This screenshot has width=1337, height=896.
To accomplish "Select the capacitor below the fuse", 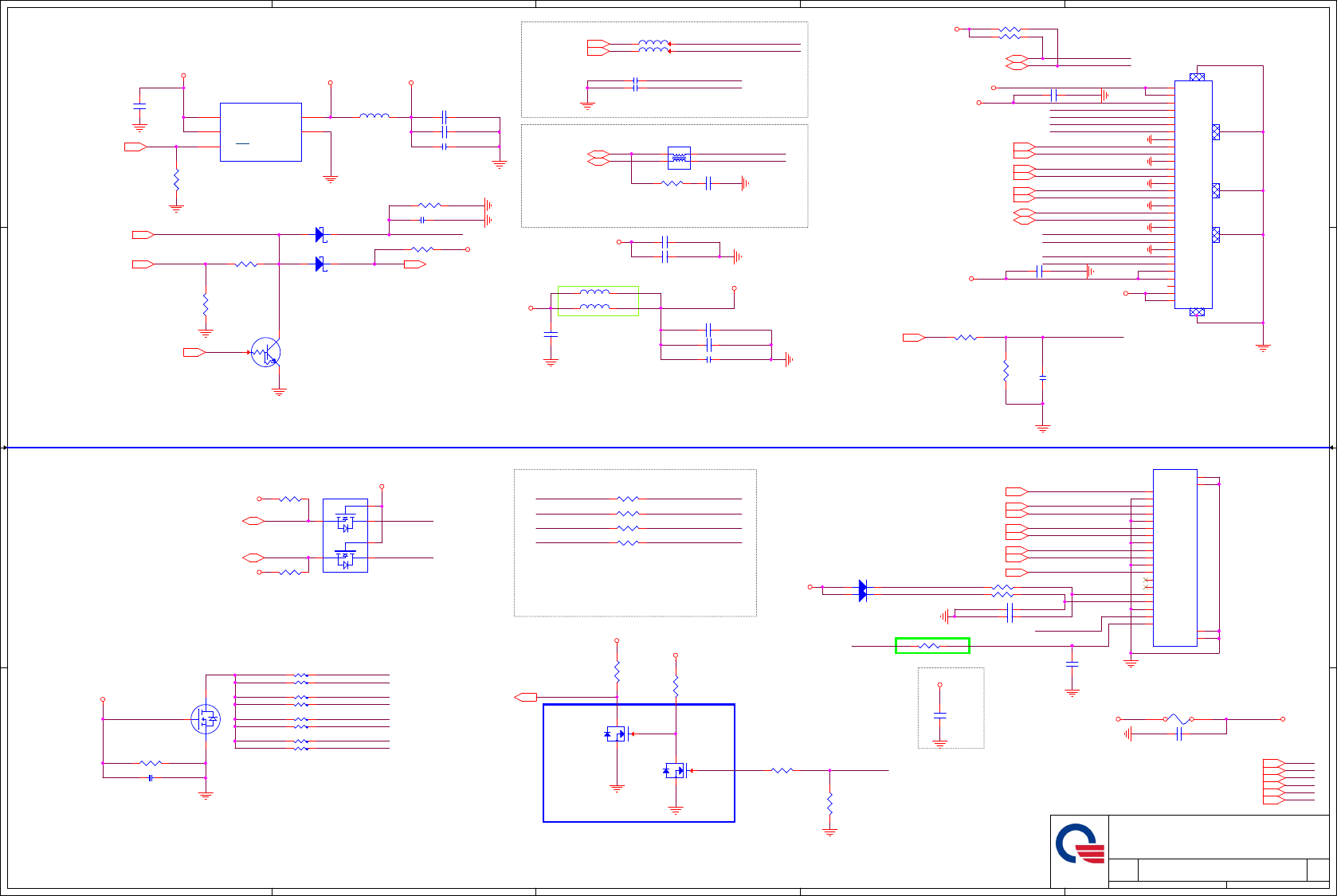I will (1180, 734).
